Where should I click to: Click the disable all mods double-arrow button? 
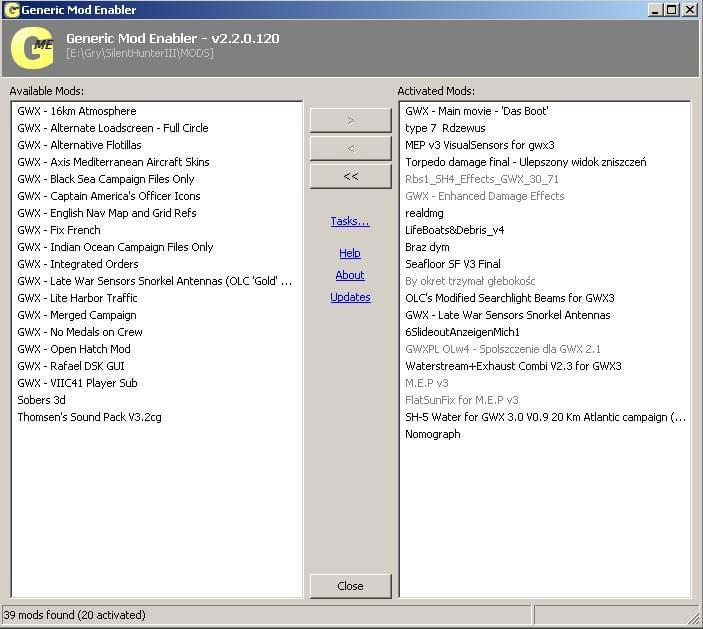pyautogui.click(x=350, y=176)
